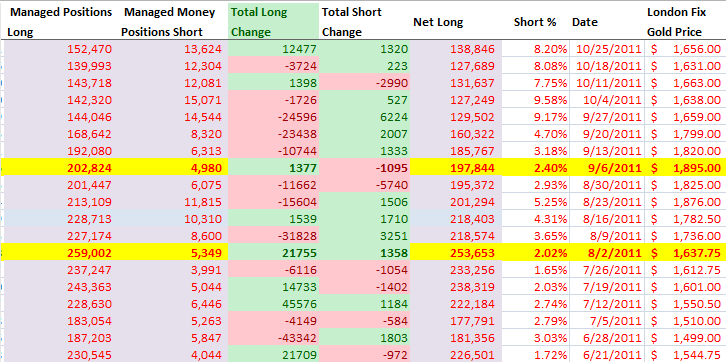Select the Net Long value 253,653

click(x=456, y=253)
